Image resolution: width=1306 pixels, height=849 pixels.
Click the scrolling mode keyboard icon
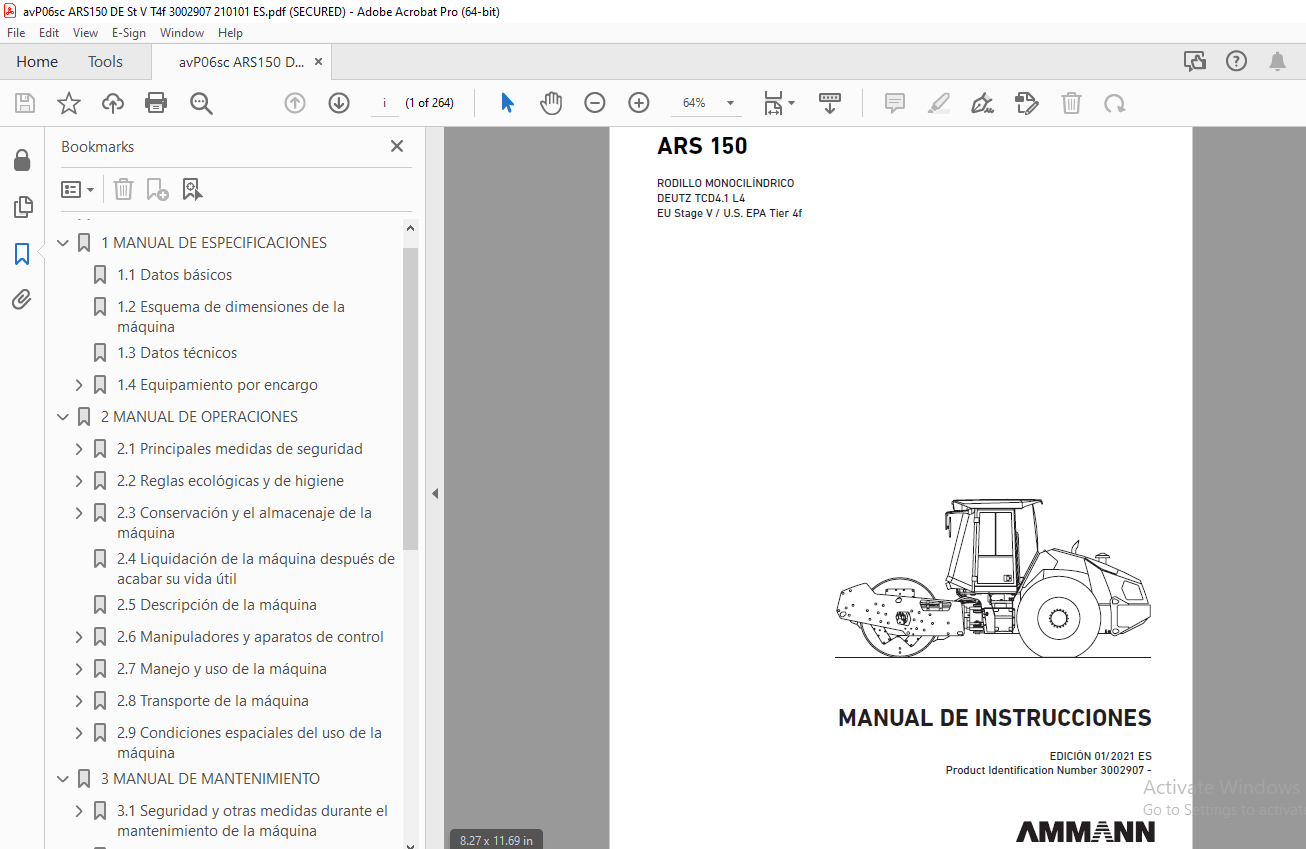tap(830, 103)
